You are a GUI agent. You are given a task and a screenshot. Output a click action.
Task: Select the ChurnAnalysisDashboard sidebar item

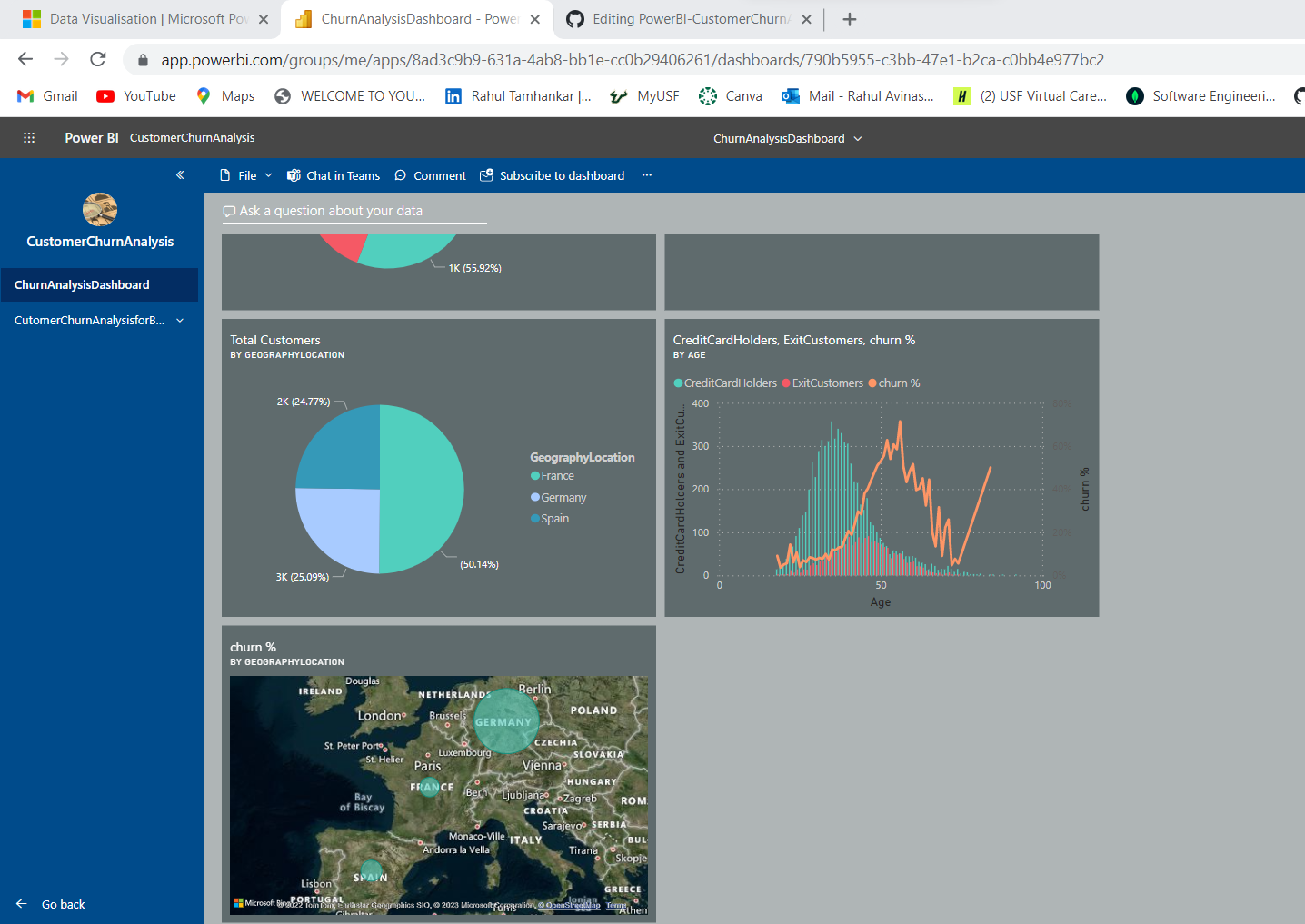point(80,284)
